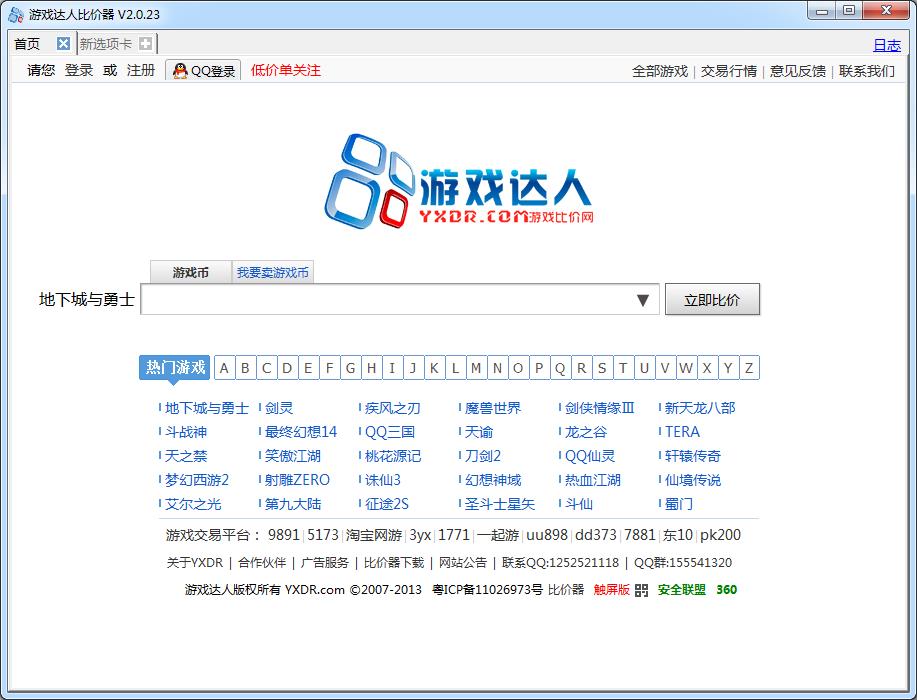Filter games by letter Q
Viewport: 917px width, 700px height.
coord(560,368)
